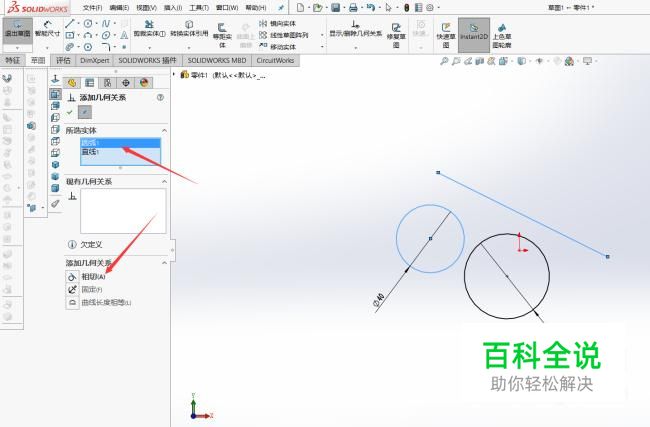Collapse the 所选实体 section
The width and height of the screenshot is (650, 427).
coord(164,131)
